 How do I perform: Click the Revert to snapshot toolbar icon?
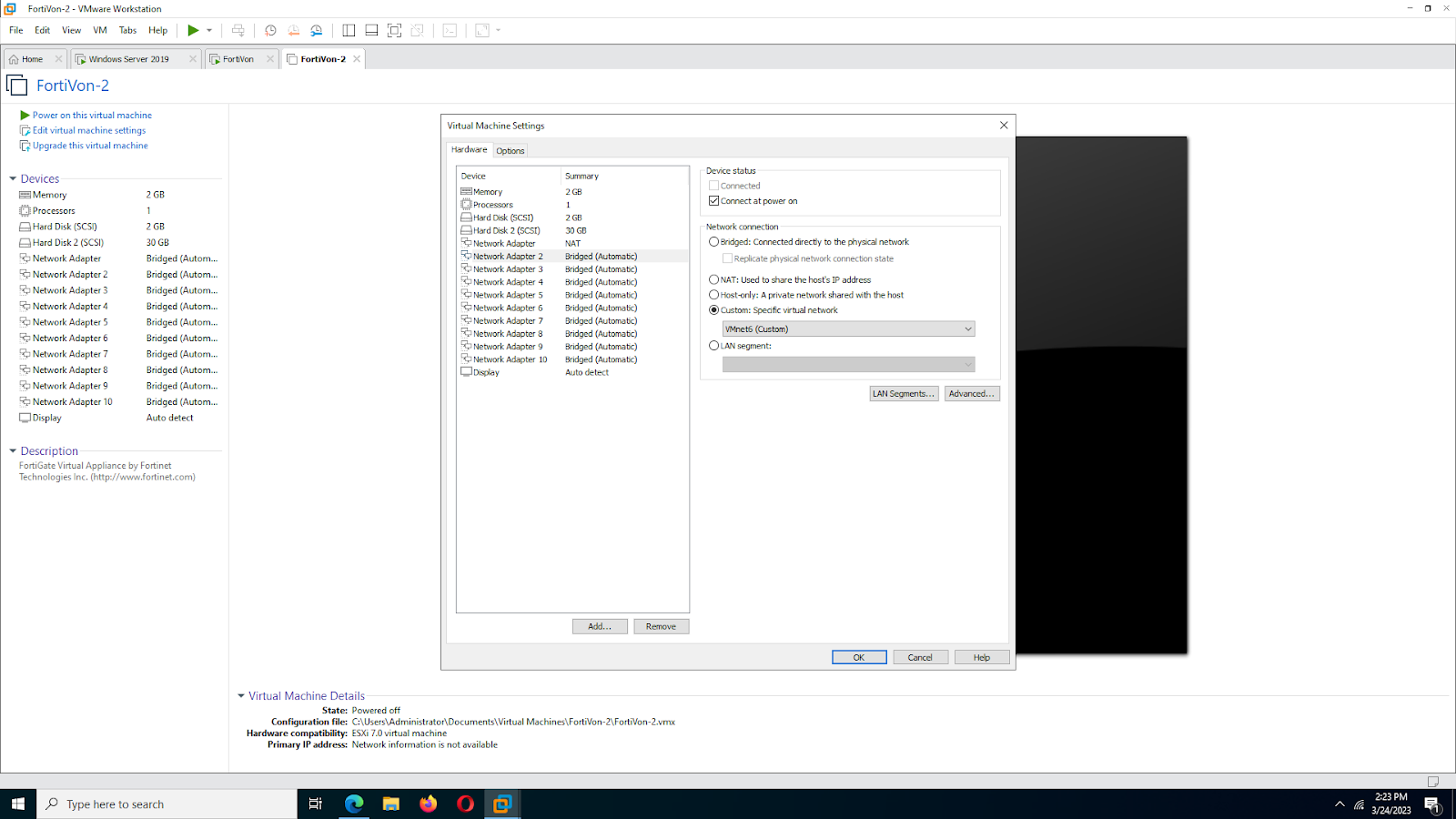point(293,30)
